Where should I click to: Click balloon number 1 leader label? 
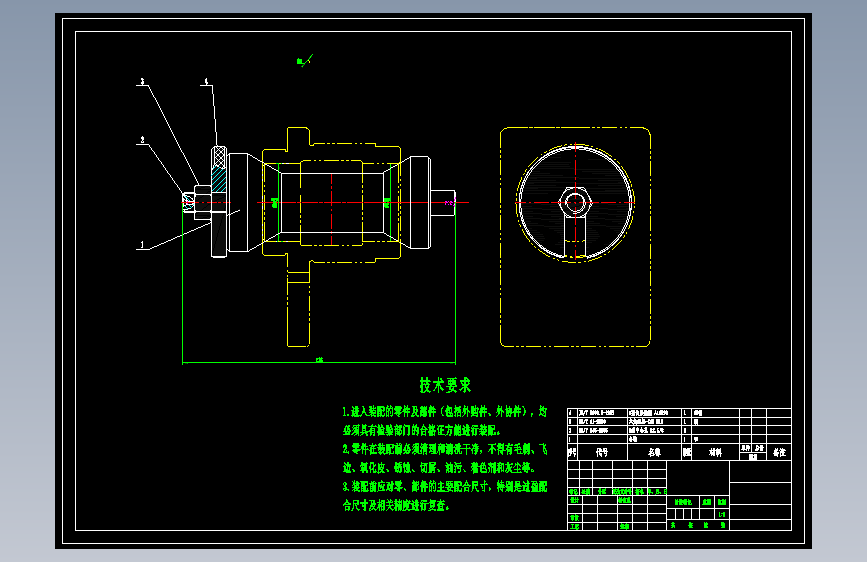click(x=142, y=244)
